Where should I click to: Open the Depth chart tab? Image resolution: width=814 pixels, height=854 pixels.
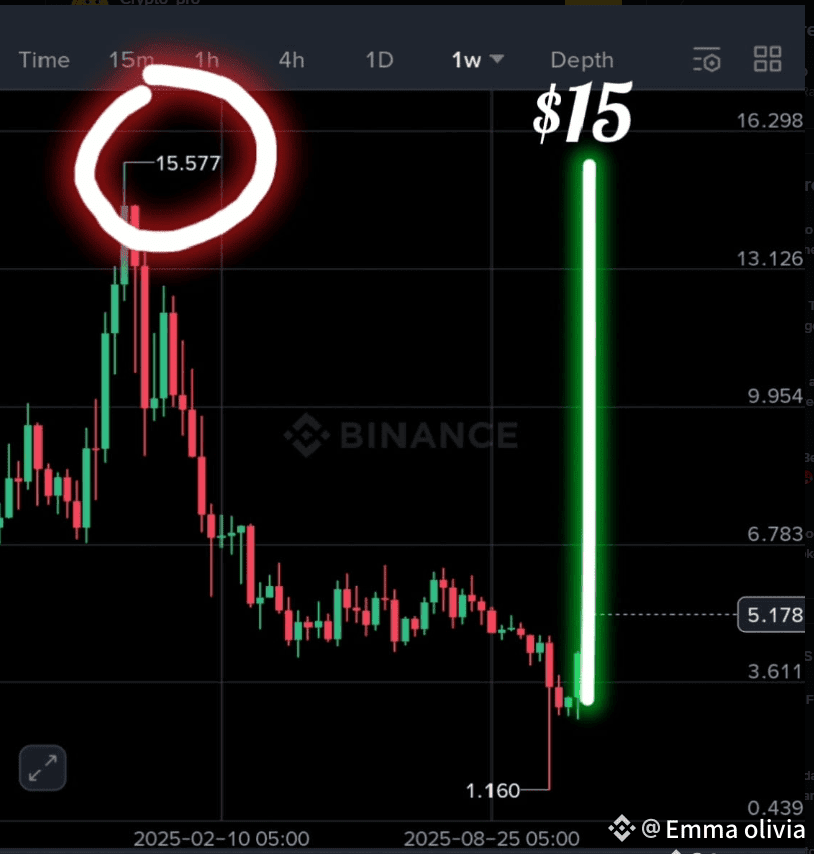click(582, 60)
